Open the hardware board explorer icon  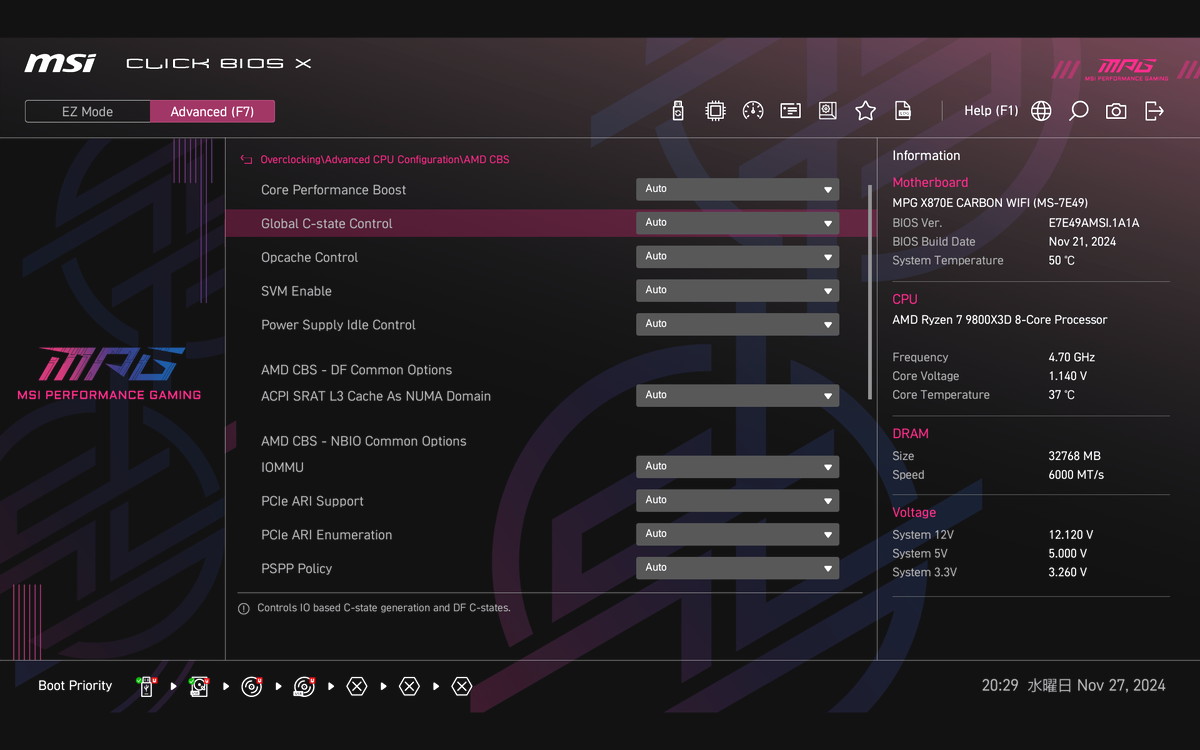[827, 111]
